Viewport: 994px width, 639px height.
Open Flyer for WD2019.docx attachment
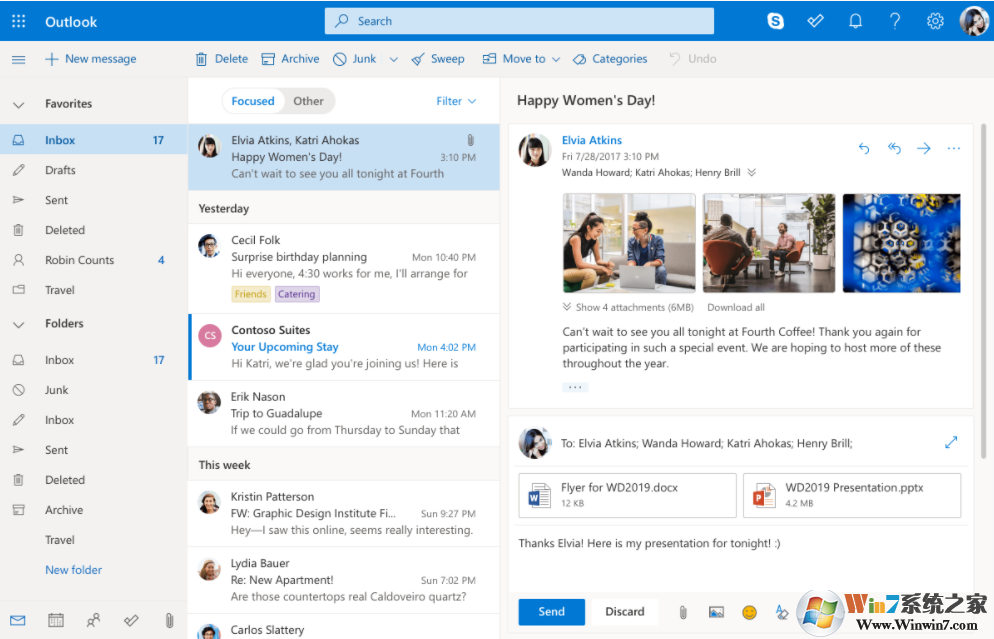(628, 495)
